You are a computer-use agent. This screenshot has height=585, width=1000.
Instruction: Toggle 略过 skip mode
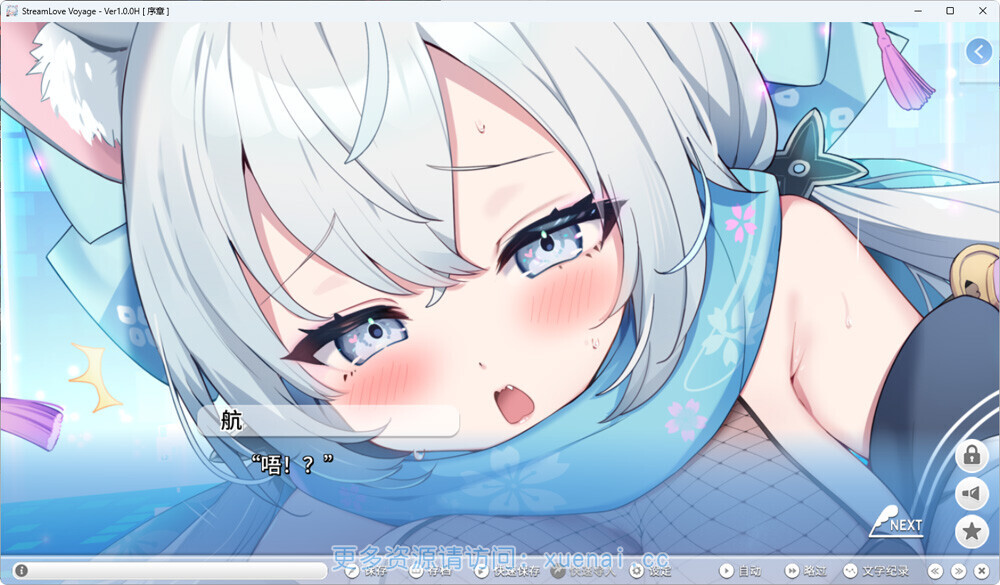click(806, 571)
